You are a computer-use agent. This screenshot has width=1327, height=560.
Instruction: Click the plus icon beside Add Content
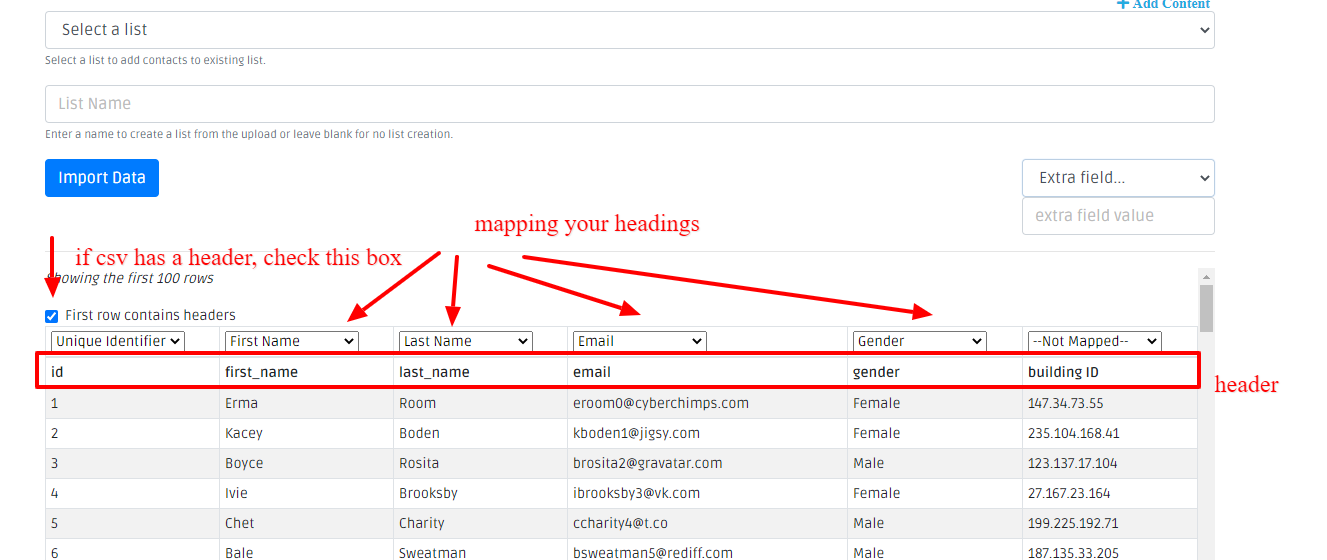pos(1122,5)
